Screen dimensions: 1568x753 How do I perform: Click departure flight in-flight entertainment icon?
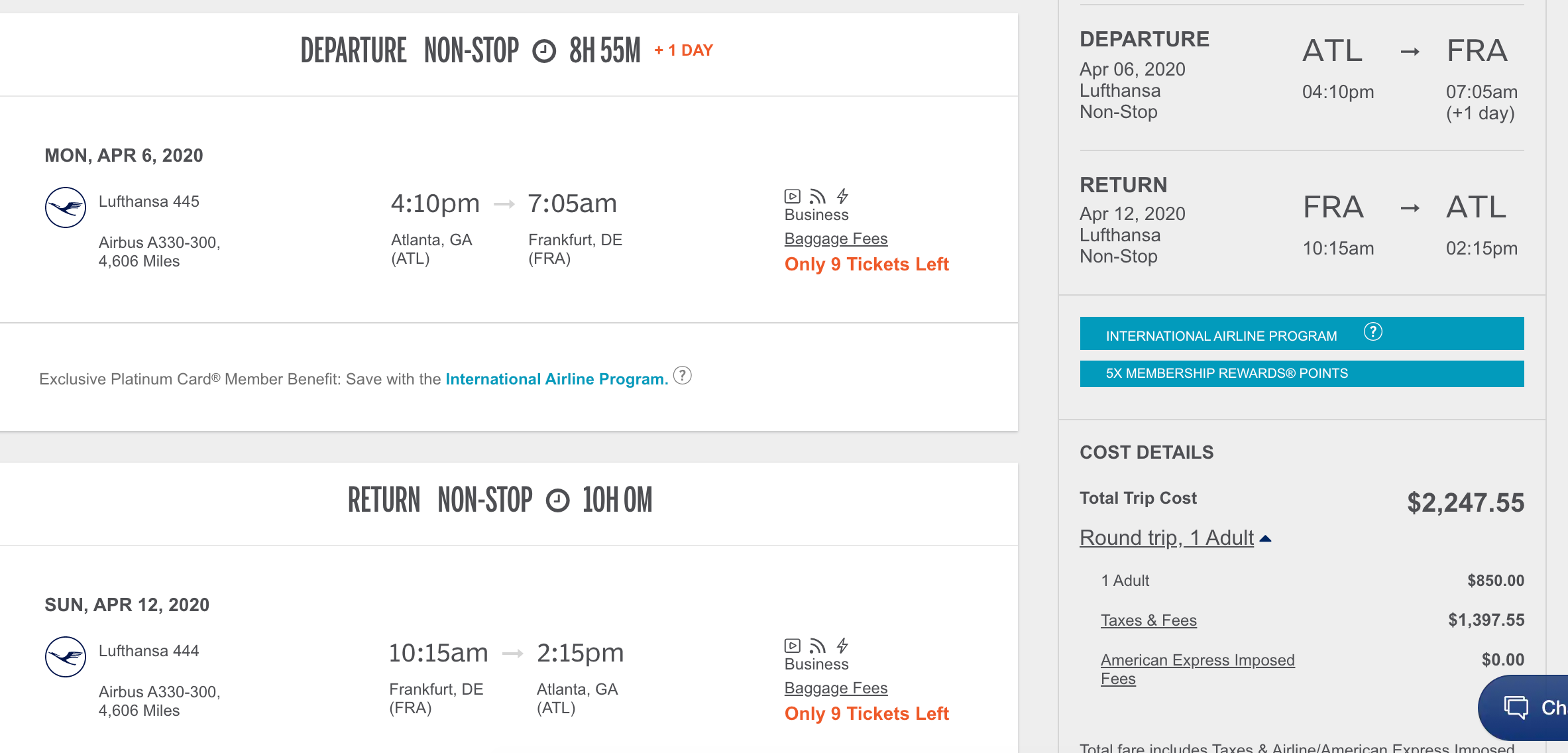pos(792,196)
